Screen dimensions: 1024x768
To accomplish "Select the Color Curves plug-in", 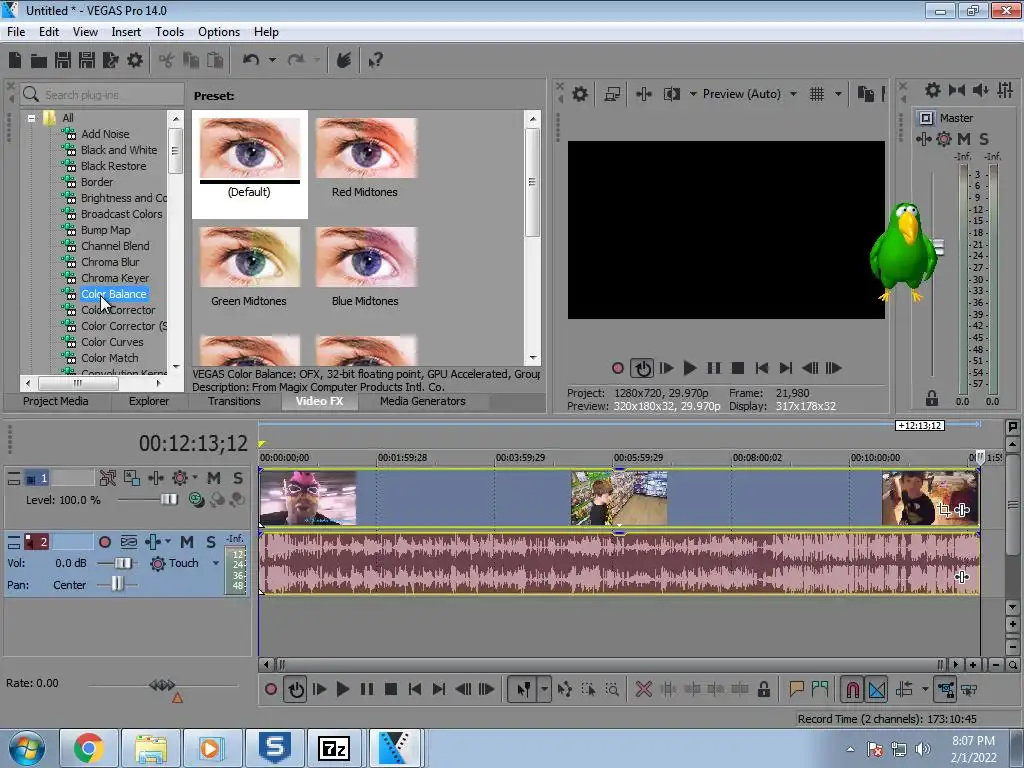I will click(112, 342).
